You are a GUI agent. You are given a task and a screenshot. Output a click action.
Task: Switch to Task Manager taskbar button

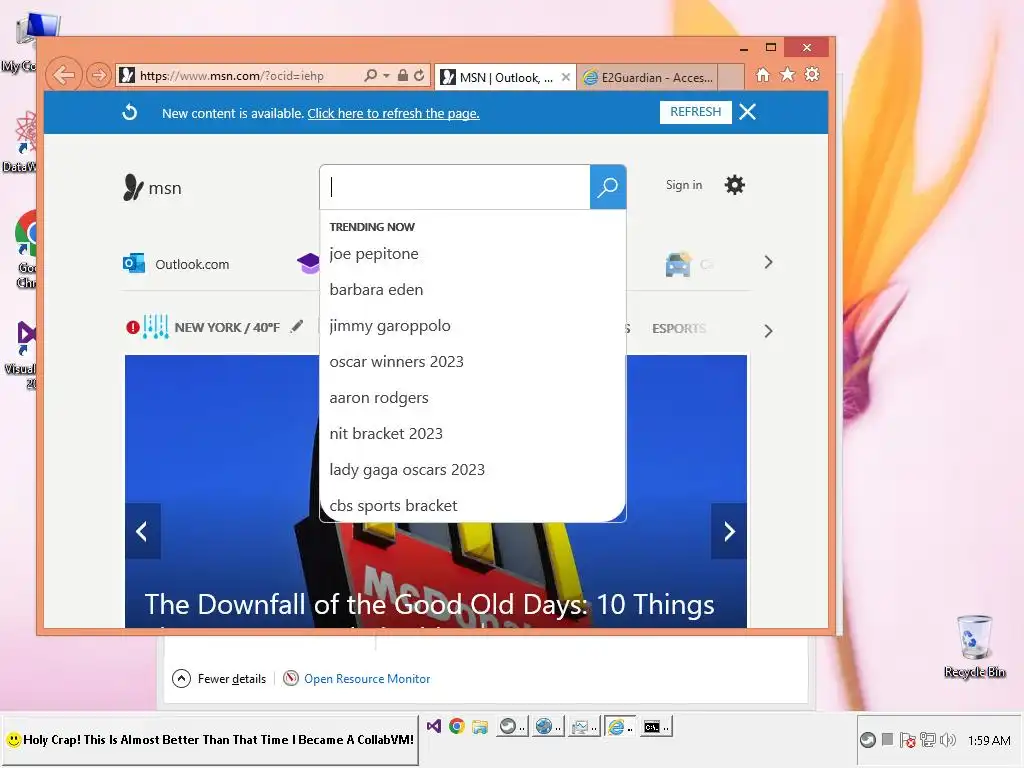tap(582, 726)
